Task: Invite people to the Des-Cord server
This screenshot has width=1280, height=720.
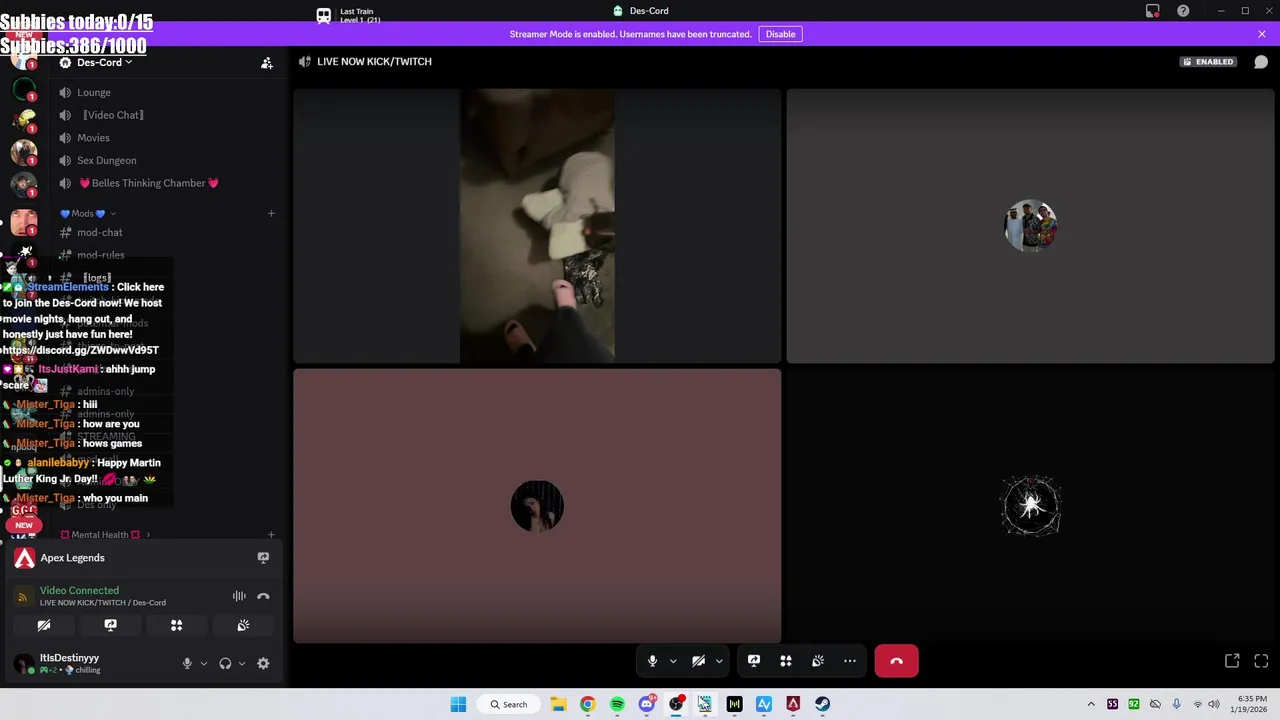Action: (x=267, y=63)
